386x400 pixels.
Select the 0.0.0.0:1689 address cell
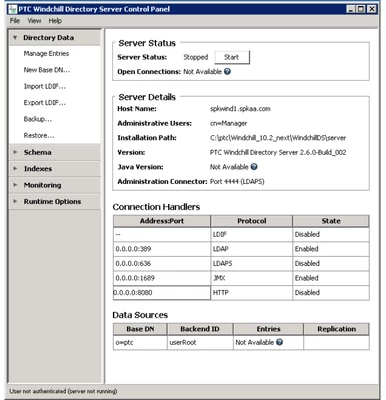point(162,278)
